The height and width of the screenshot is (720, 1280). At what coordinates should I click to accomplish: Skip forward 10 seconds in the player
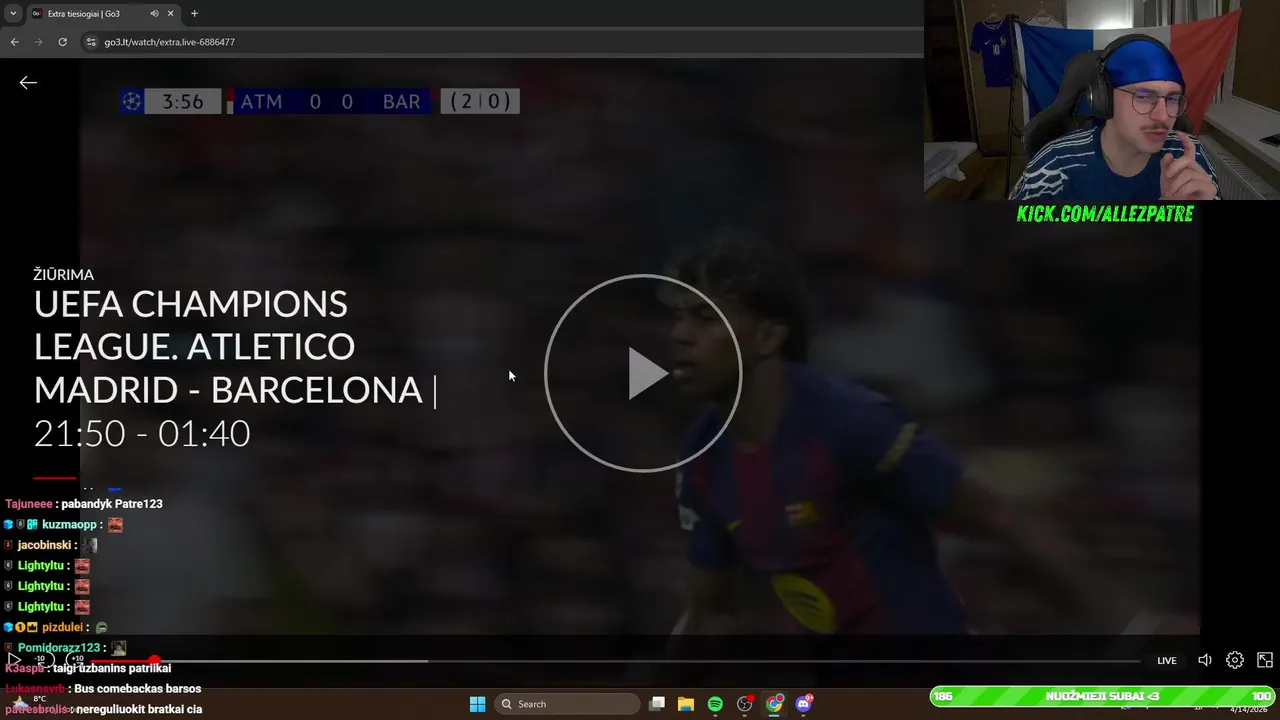click(x=76, y=660)
